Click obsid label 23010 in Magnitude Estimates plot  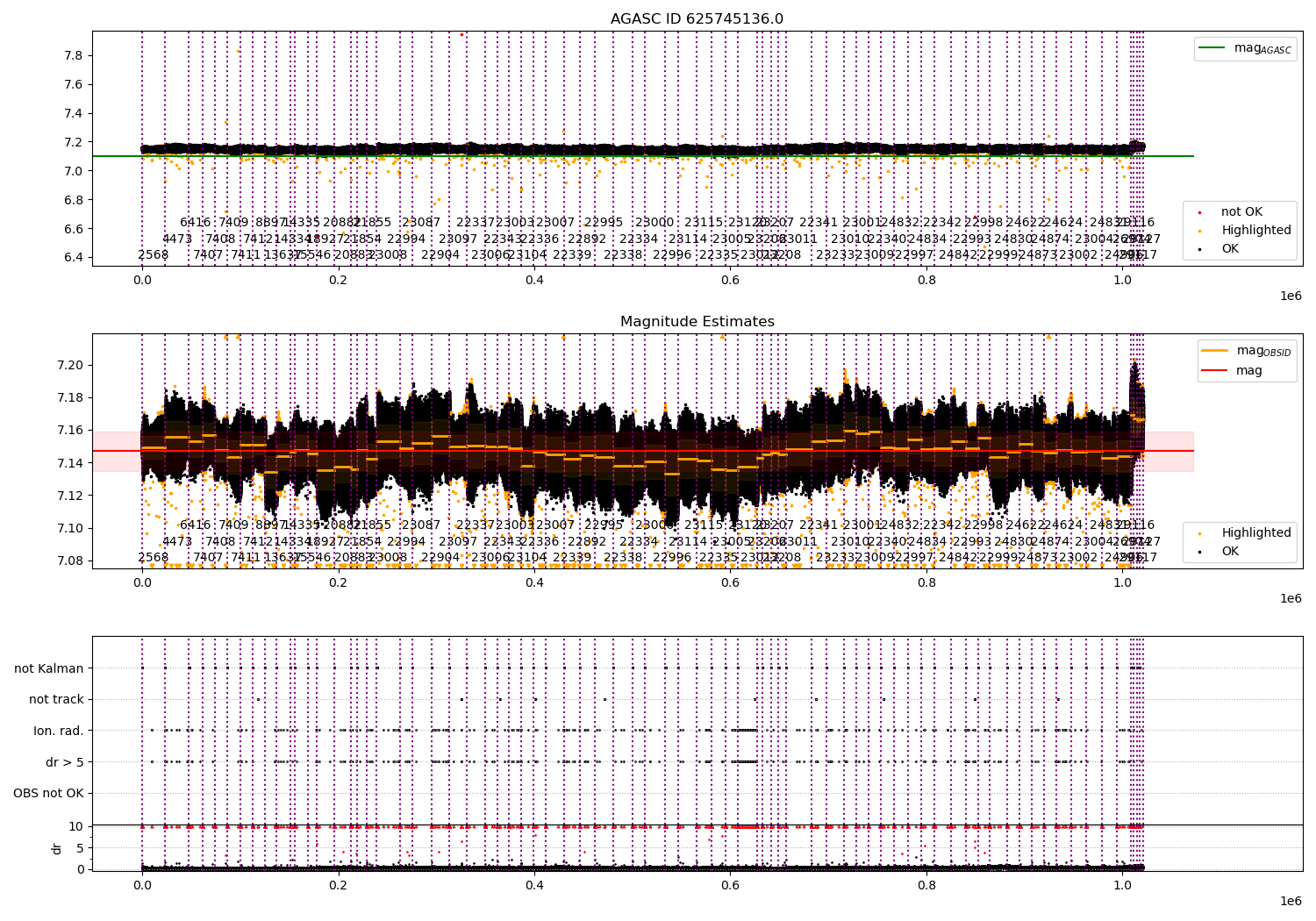(x=850, y=541)
